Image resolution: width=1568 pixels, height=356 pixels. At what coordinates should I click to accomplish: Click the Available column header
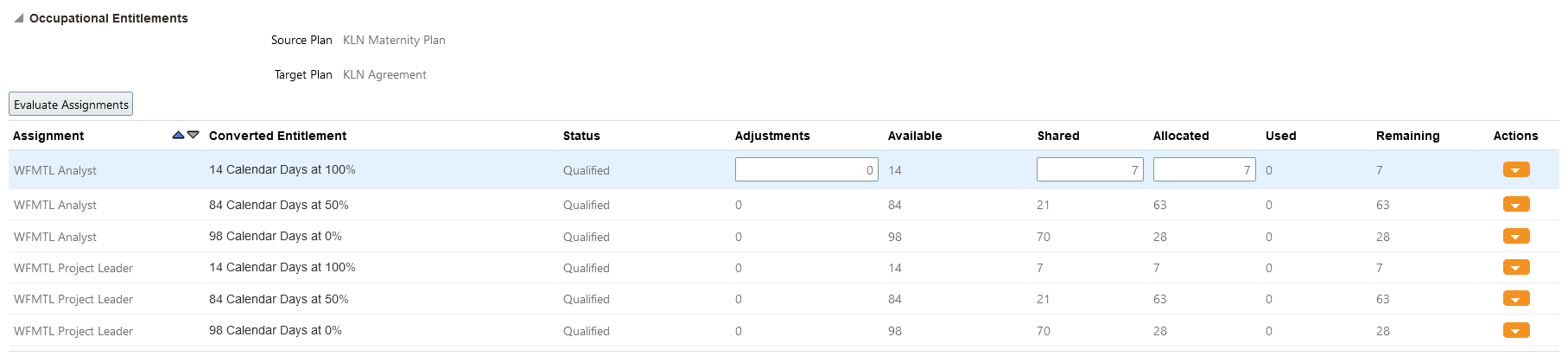pyautogui.click(x=915, y=136)
